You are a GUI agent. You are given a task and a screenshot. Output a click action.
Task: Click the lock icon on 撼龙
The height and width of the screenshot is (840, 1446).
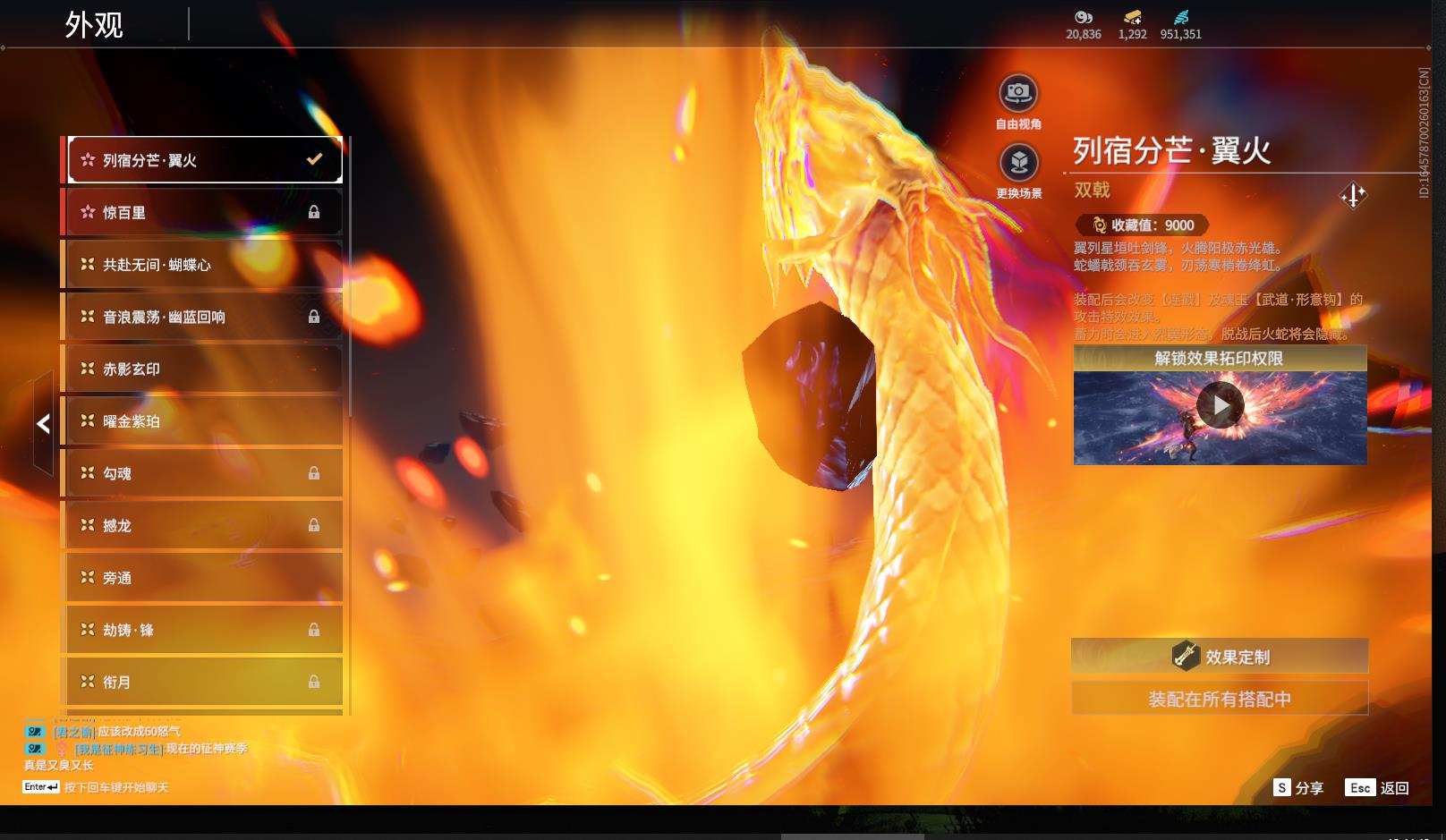point(314,525)
